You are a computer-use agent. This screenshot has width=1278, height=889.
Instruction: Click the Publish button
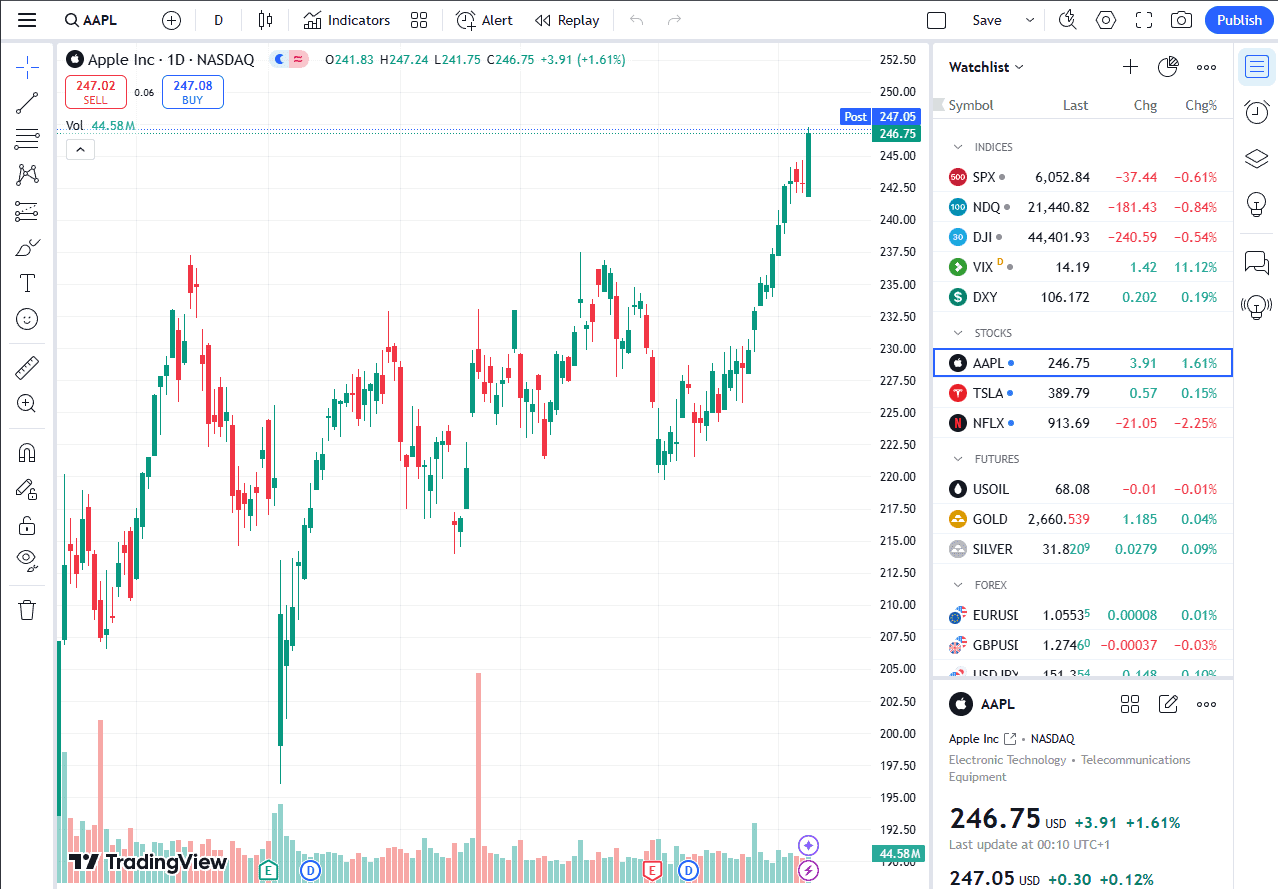pos(1239,19)
